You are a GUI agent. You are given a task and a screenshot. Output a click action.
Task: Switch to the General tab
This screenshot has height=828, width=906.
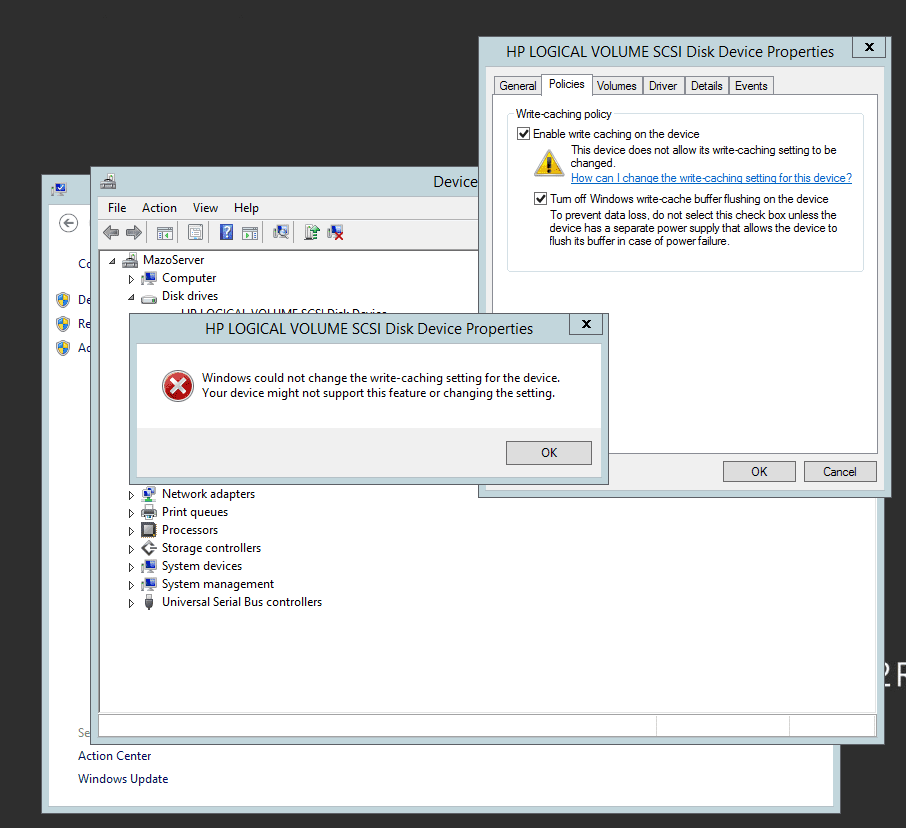click(x=518, y=86)
